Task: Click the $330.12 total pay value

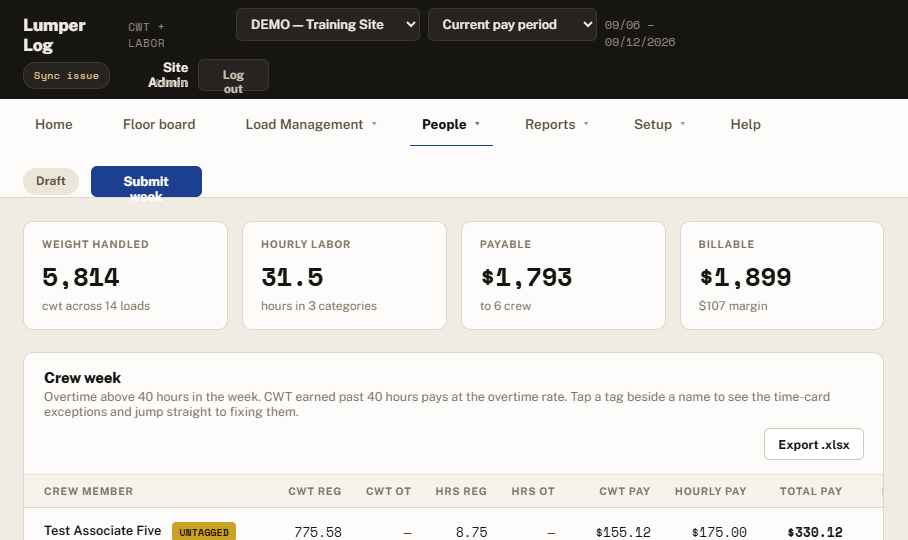Action: point(815,532)
